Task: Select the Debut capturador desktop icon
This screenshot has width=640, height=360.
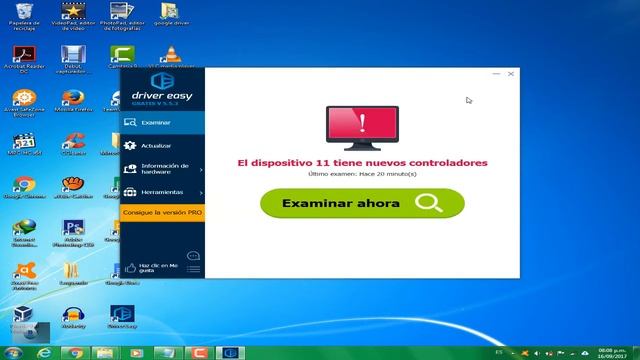Action: click(x=73, y=60)
